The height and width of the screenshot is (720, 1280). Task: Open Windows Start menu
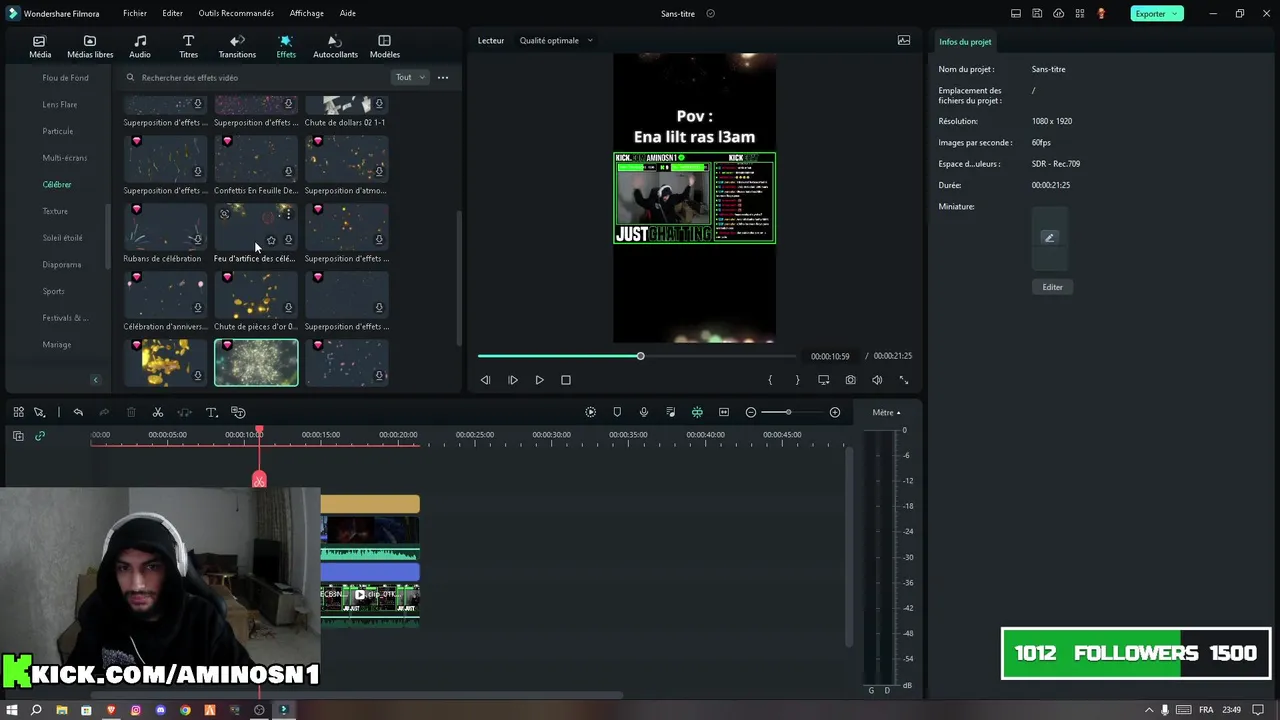(12, 710)
